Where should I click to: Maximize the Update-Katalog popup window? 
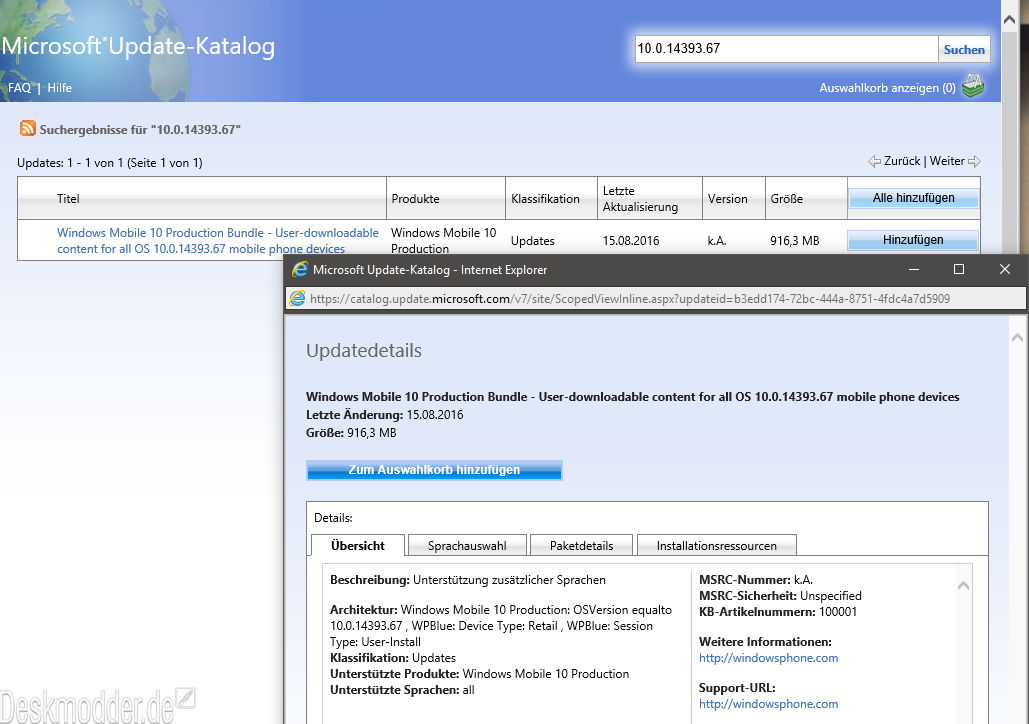pyautogui.click(x=959, y=269)
